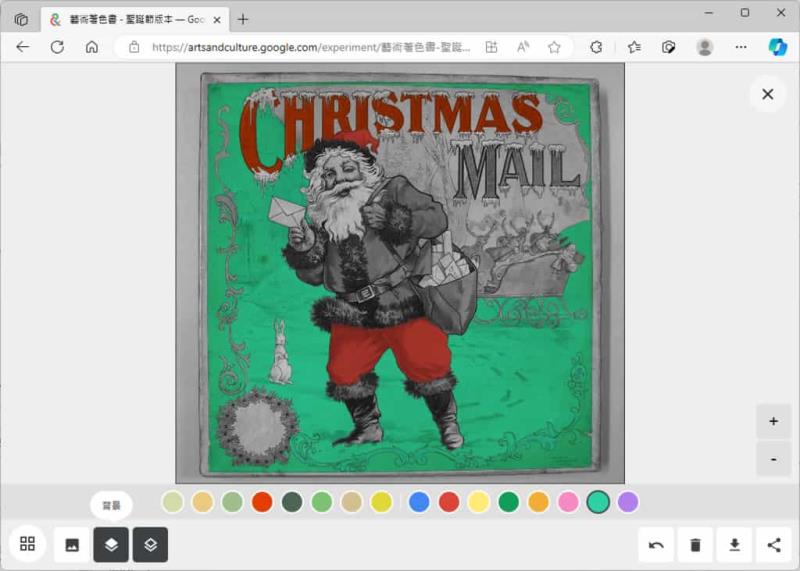Image resolution: width=800 pixels, height=571 pixels.
Task: Share the colored artwork
Action: pyautogui.click(x=774, y=545)
